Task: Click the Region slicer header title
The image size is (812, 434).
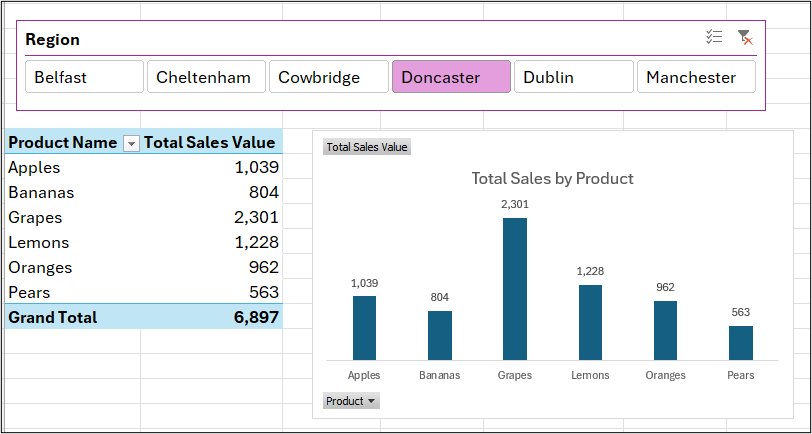Action: coord(53,39)
